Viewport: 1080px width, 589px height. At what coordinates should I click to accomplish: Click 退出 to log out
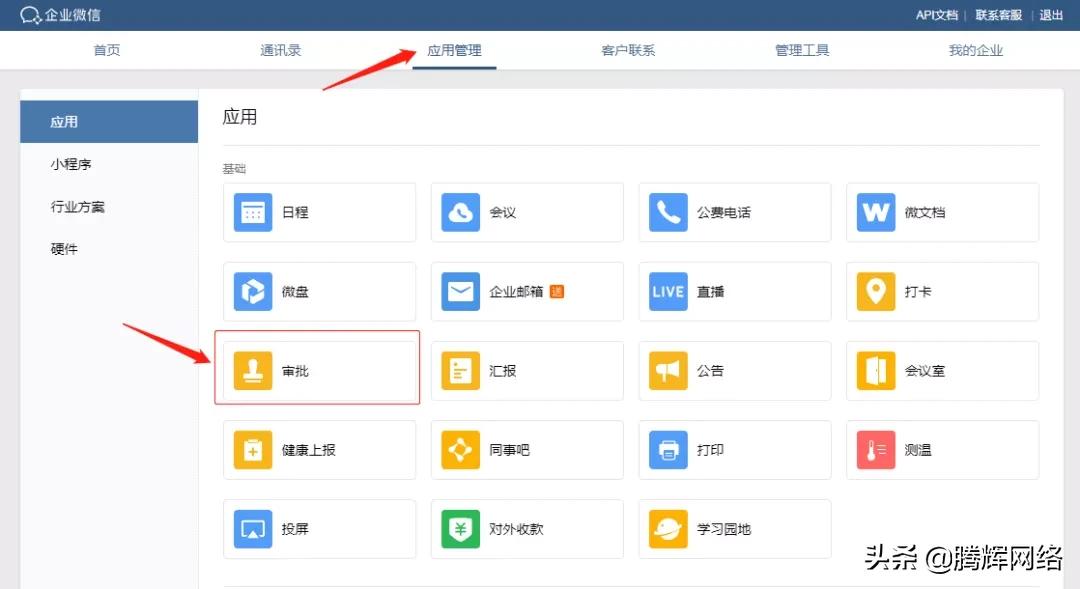(1051, 15)
